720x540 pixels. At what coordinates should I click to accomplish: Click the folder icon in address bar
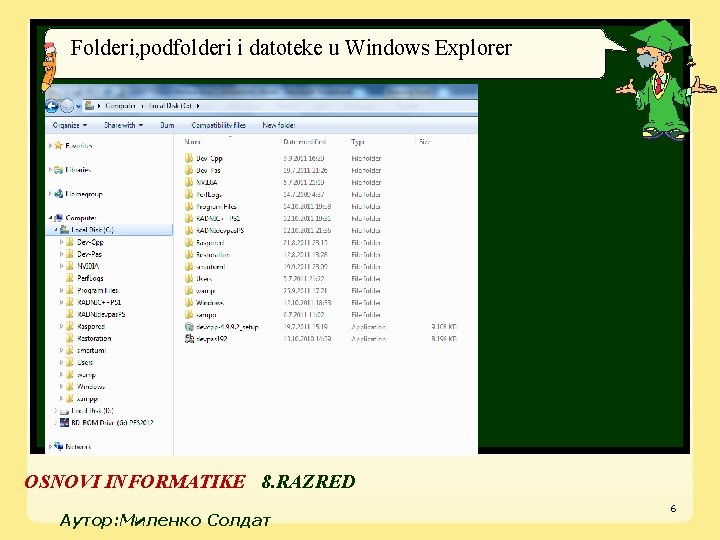pos(90,106)
